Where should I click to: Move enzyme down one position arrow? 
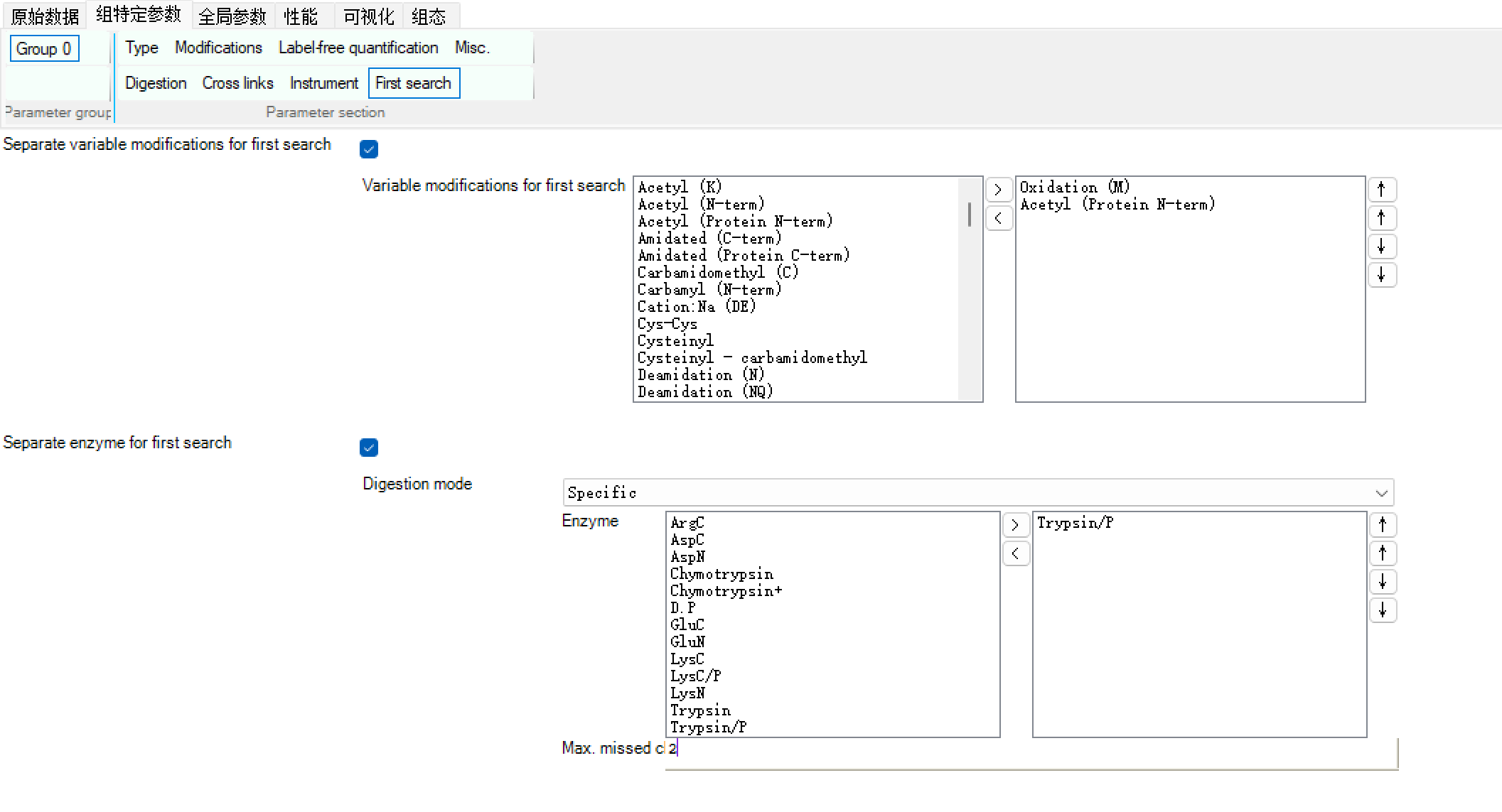tap(1383, 582)
